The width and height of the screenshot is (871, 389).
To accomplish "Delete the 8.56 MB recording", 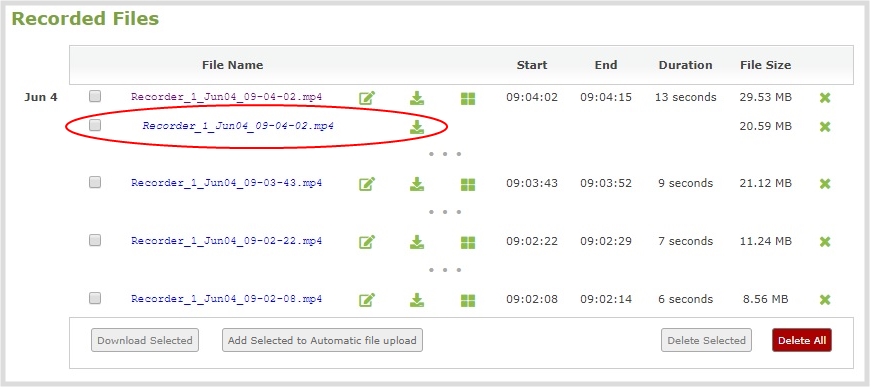I will coord(825,300).
